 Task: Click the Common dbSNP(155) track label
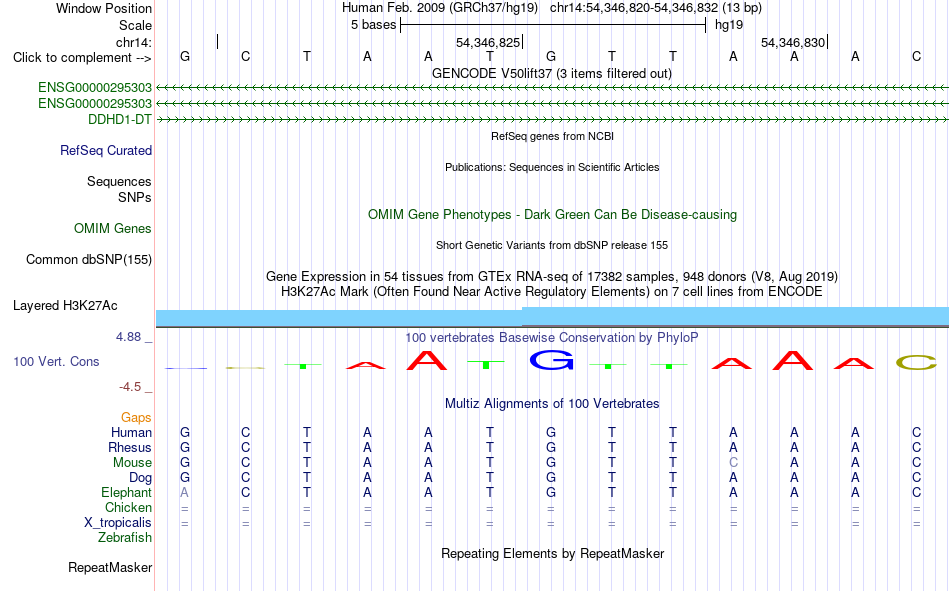pos(89,259)
